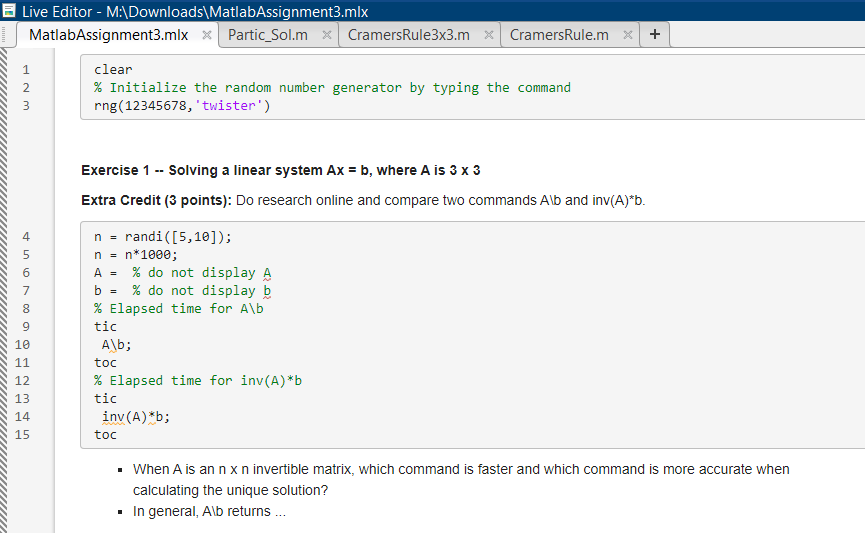Open the CramersRule3x3.m tab
The width and height of the screenshot is (865, 533).
coord(409,35)
